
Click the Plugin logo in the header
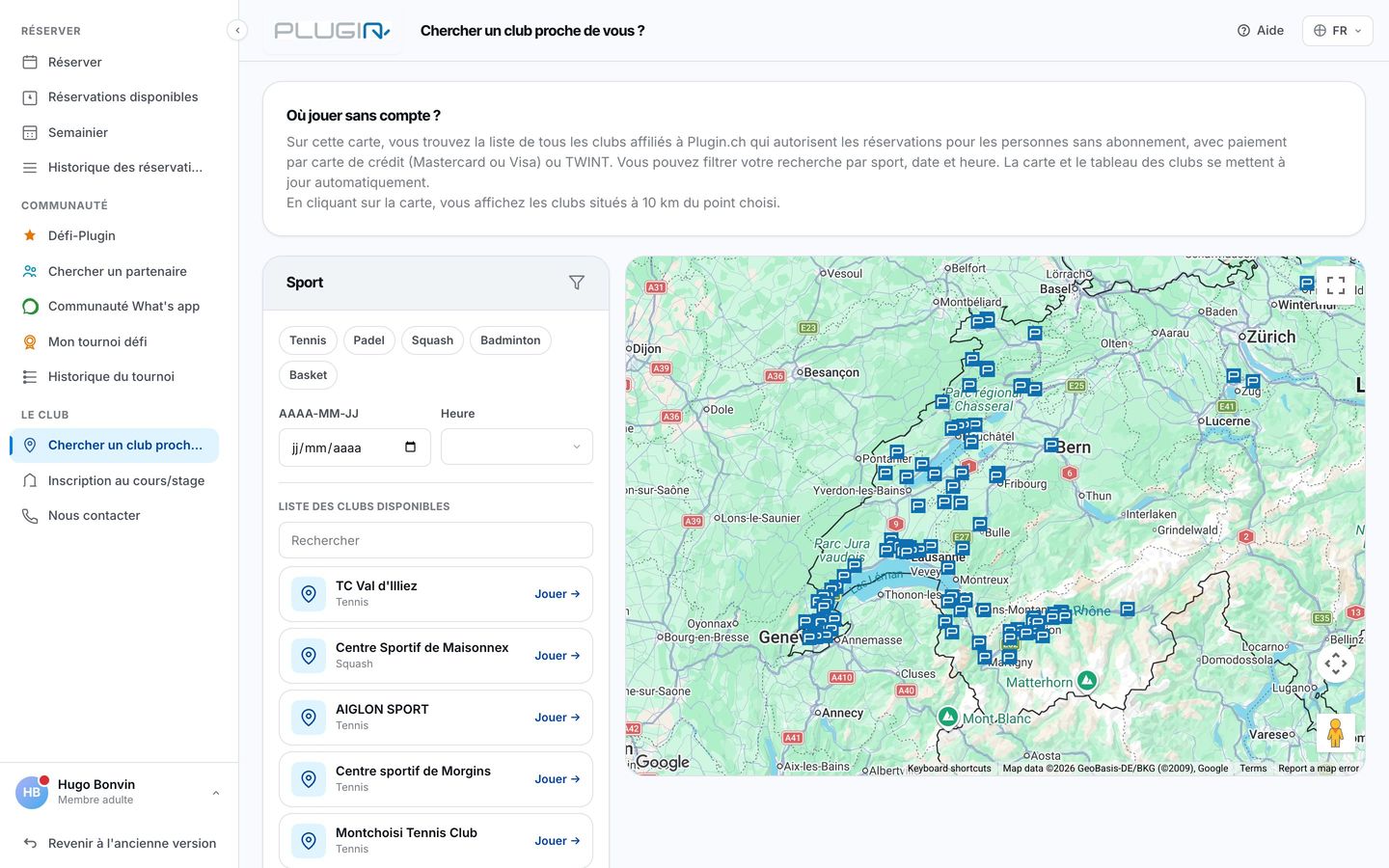tap(332, 31)
